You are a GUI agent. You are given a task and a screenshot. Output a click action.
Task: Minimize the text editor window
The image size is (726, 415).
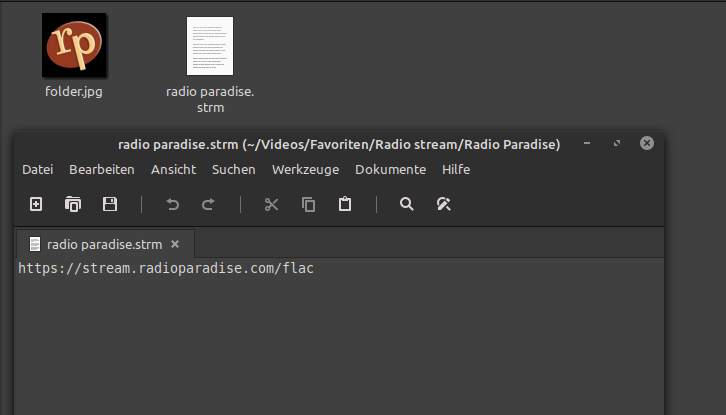click(x=587, y=143)
